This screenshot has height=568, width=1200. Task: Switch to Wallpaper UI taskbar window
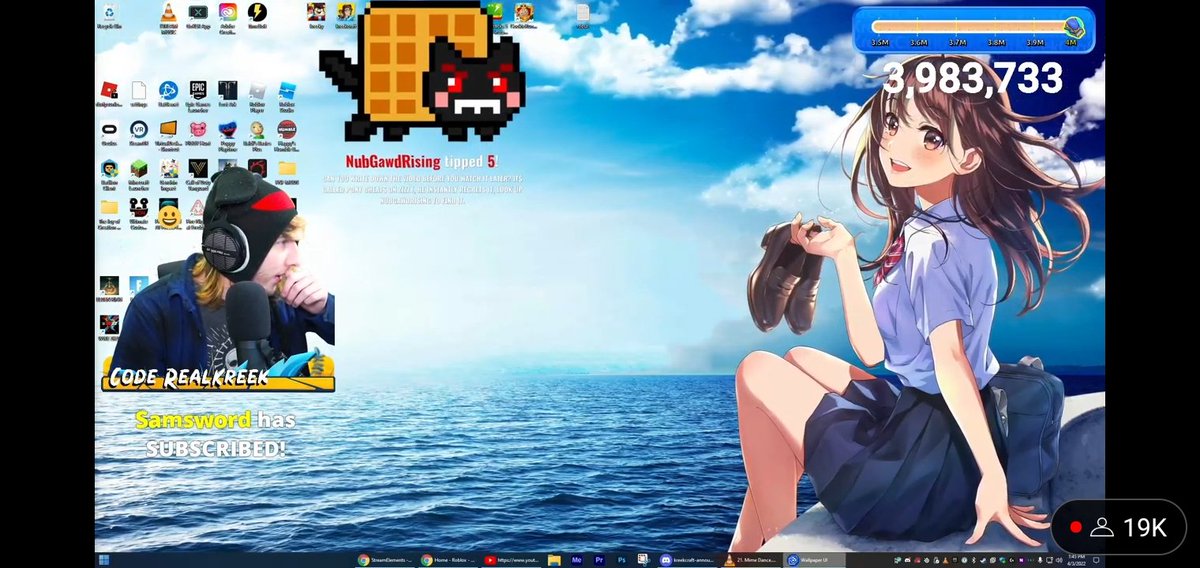[x=815, y=559]
